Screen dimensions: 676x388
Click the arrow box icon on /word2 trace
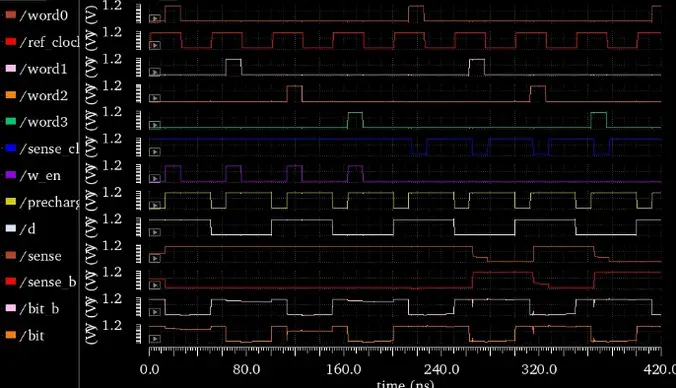coord(155,98)
